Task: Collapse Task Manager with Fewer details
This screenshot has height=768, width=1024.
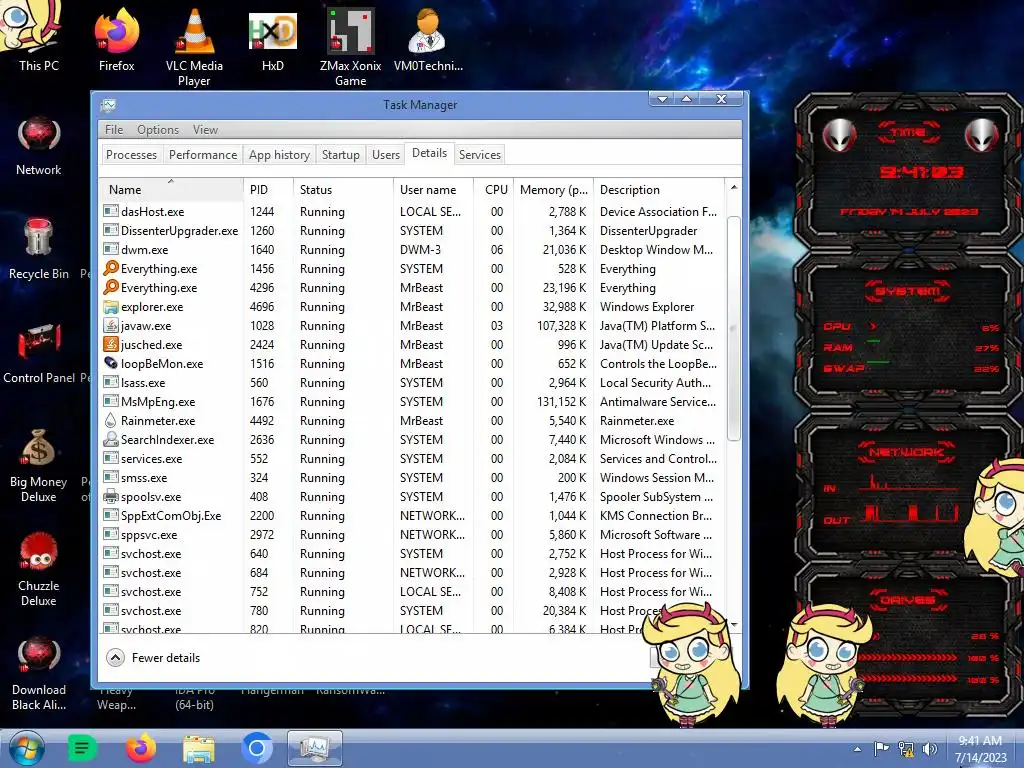Action: 154,658
